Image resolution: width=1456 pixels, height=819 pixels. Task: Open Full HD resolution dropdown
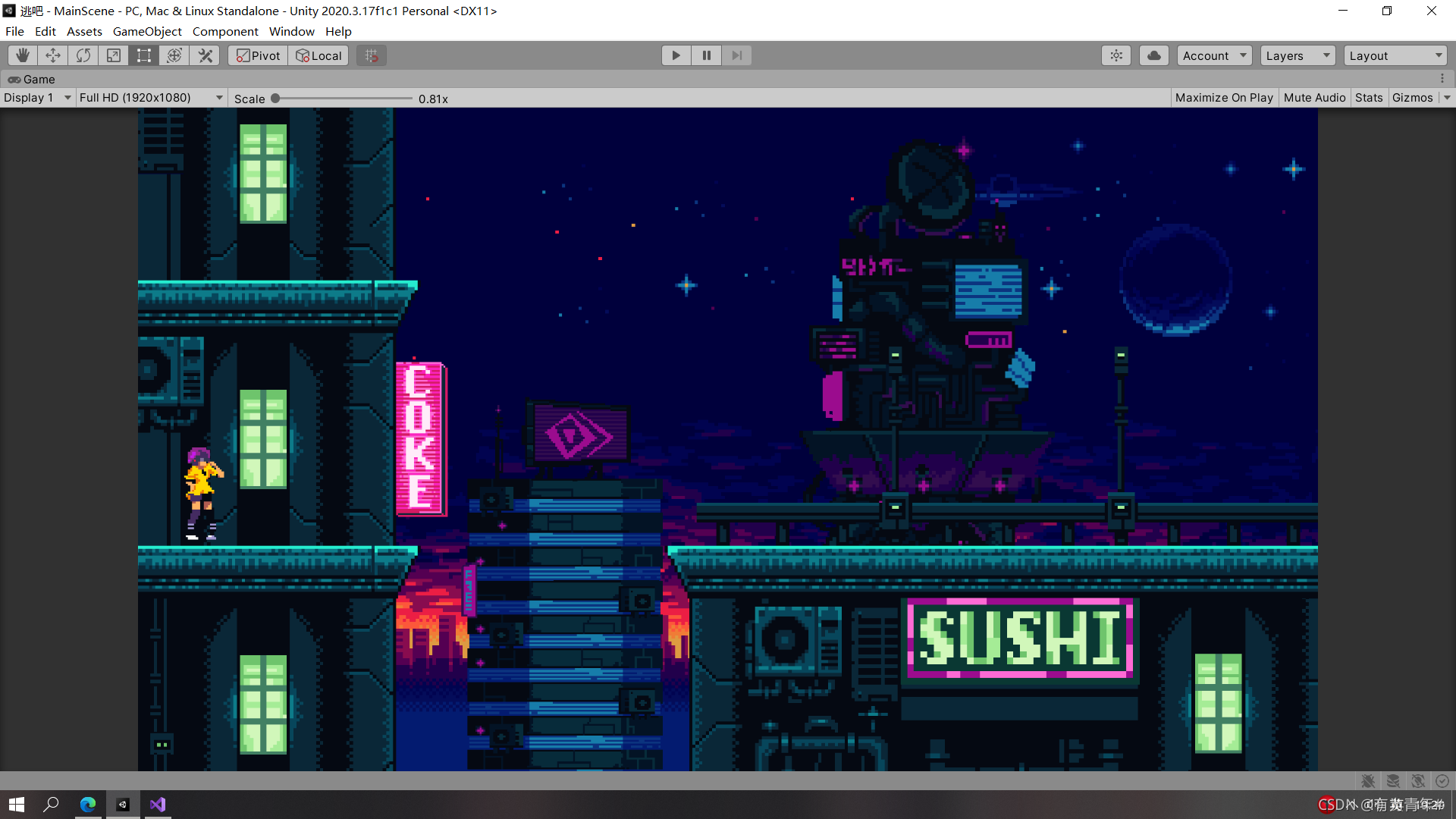tap(151, 98)
